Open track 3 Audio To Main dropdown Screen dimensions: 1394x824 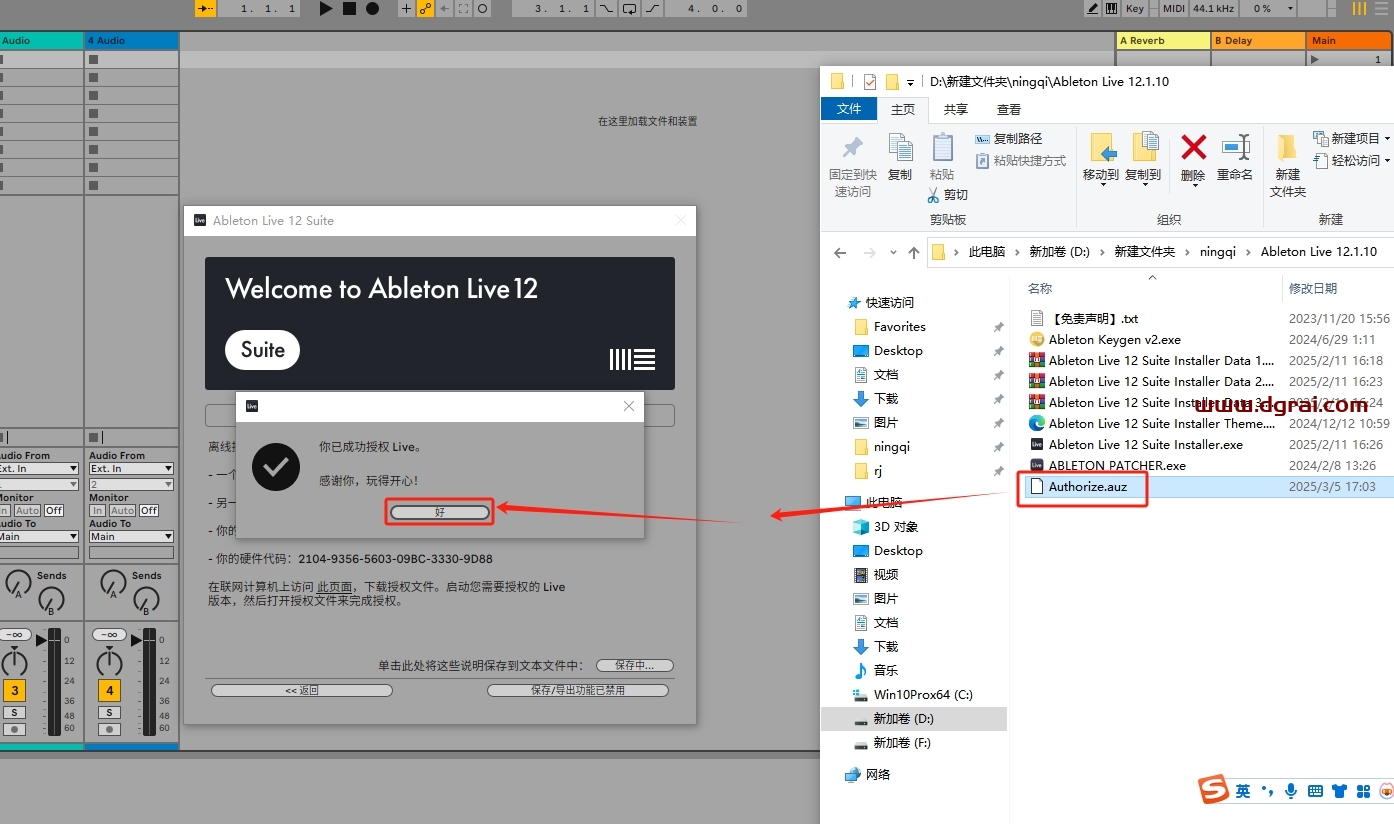(38, 536)
